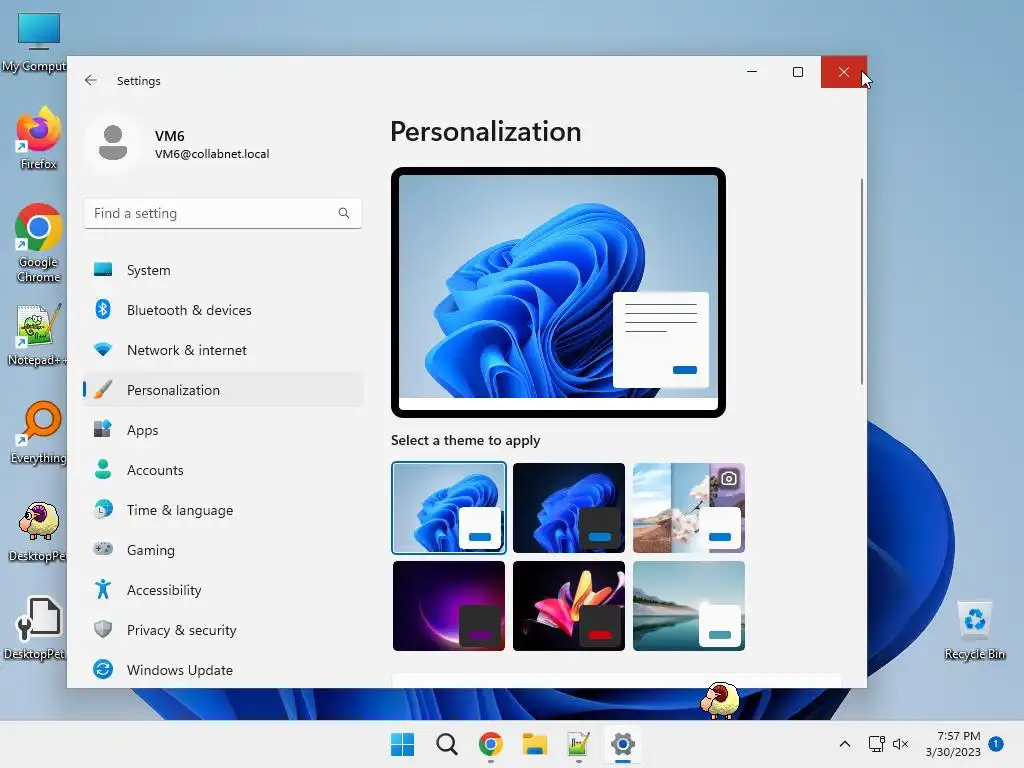The height and width of the screenshot is (768, 1024).
Task: Open Chrome from the taskbar
Action: 490,744
